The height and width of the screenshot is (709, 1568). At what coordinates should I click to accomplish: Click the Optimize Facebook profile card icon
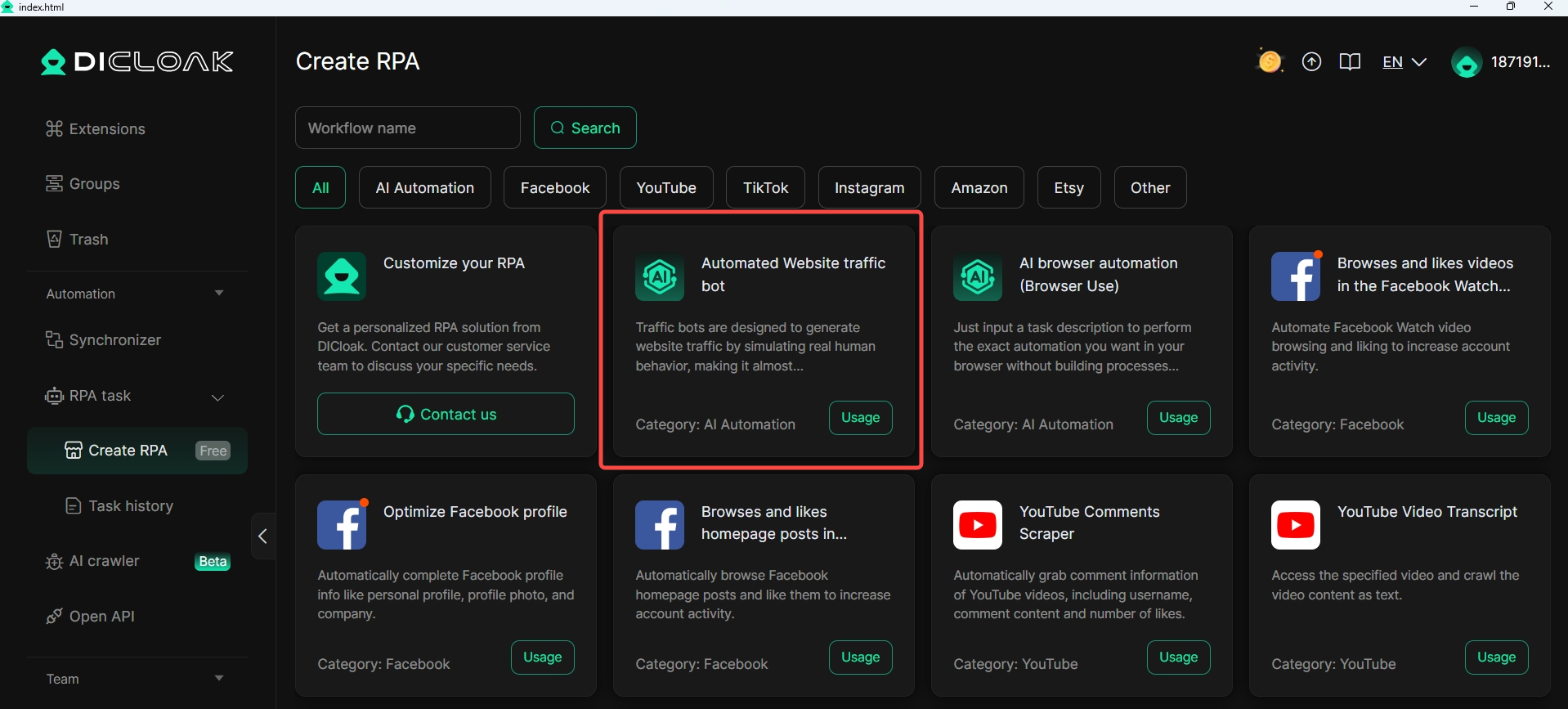point(342,525)
